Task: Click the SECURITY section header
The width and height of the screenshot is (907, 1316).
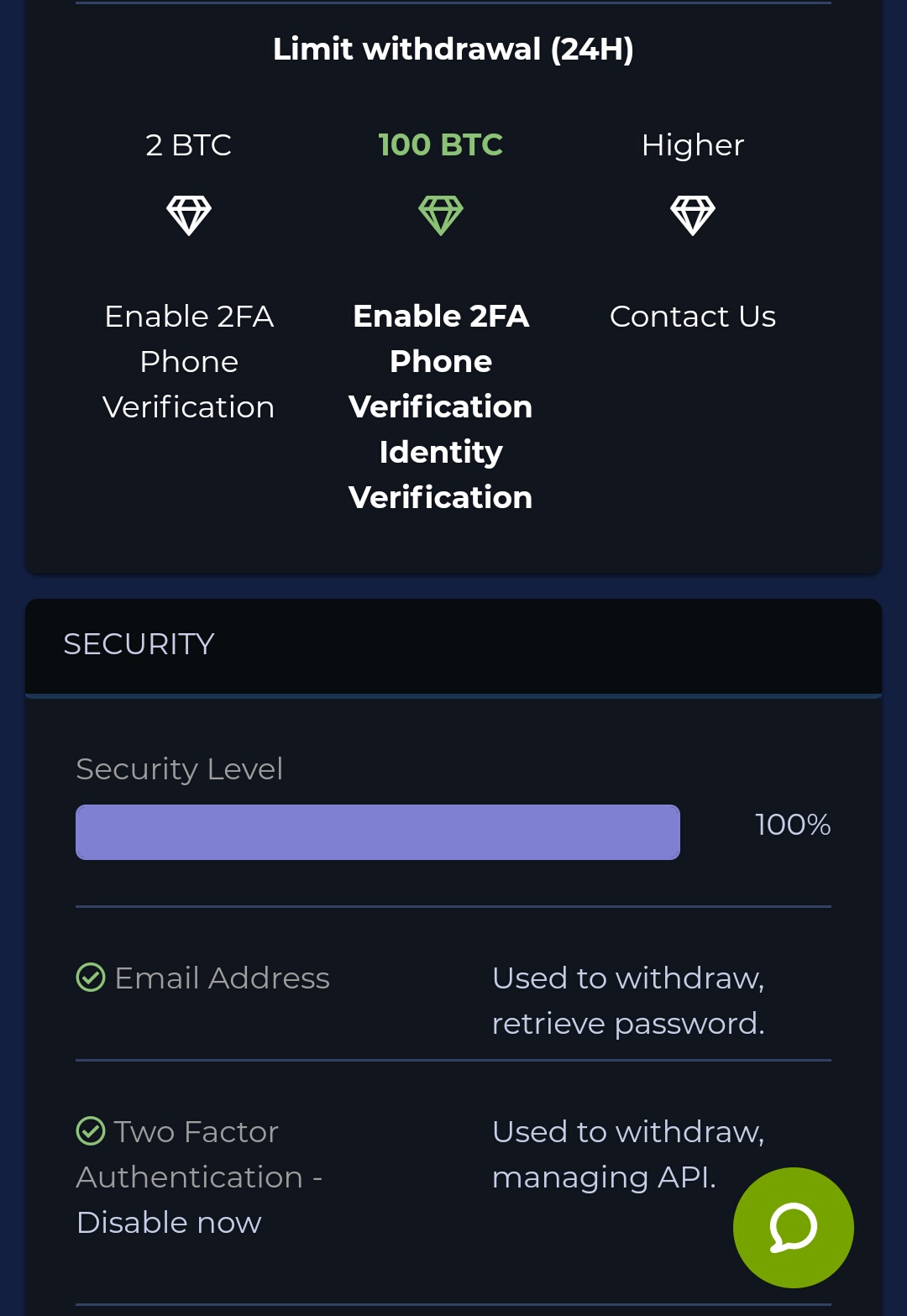Action: pos(139,644)
